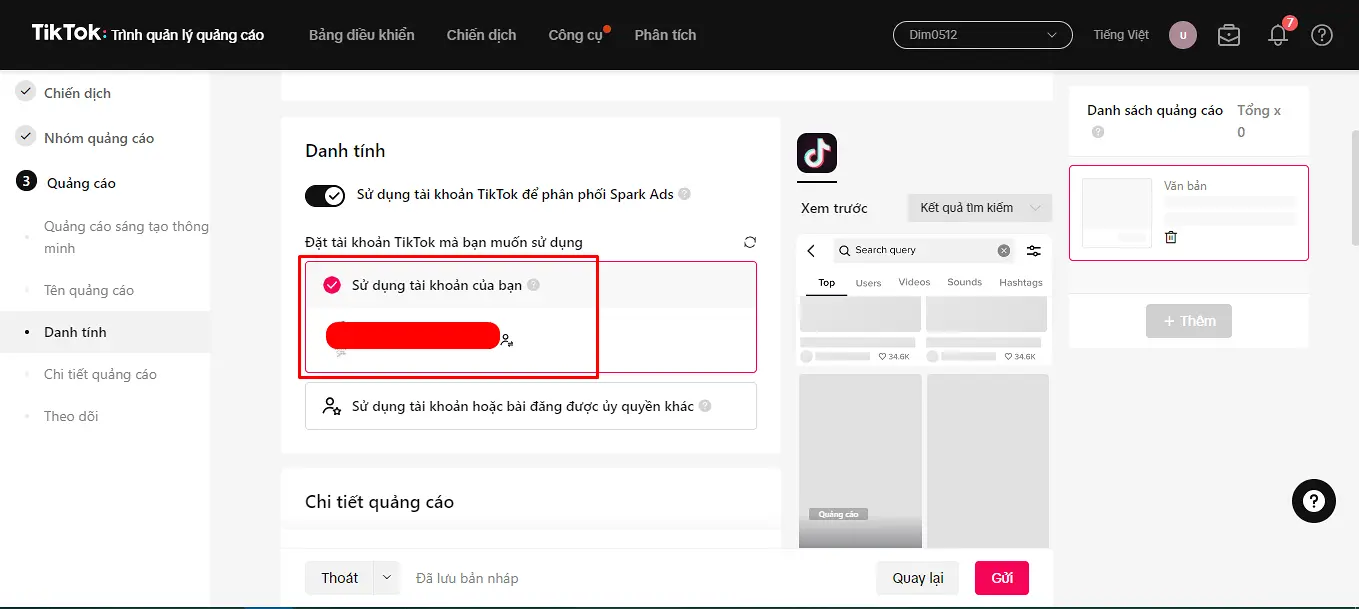Open the help question mark in header
The image size is (1359, 609).
(x=1322, y=35)
